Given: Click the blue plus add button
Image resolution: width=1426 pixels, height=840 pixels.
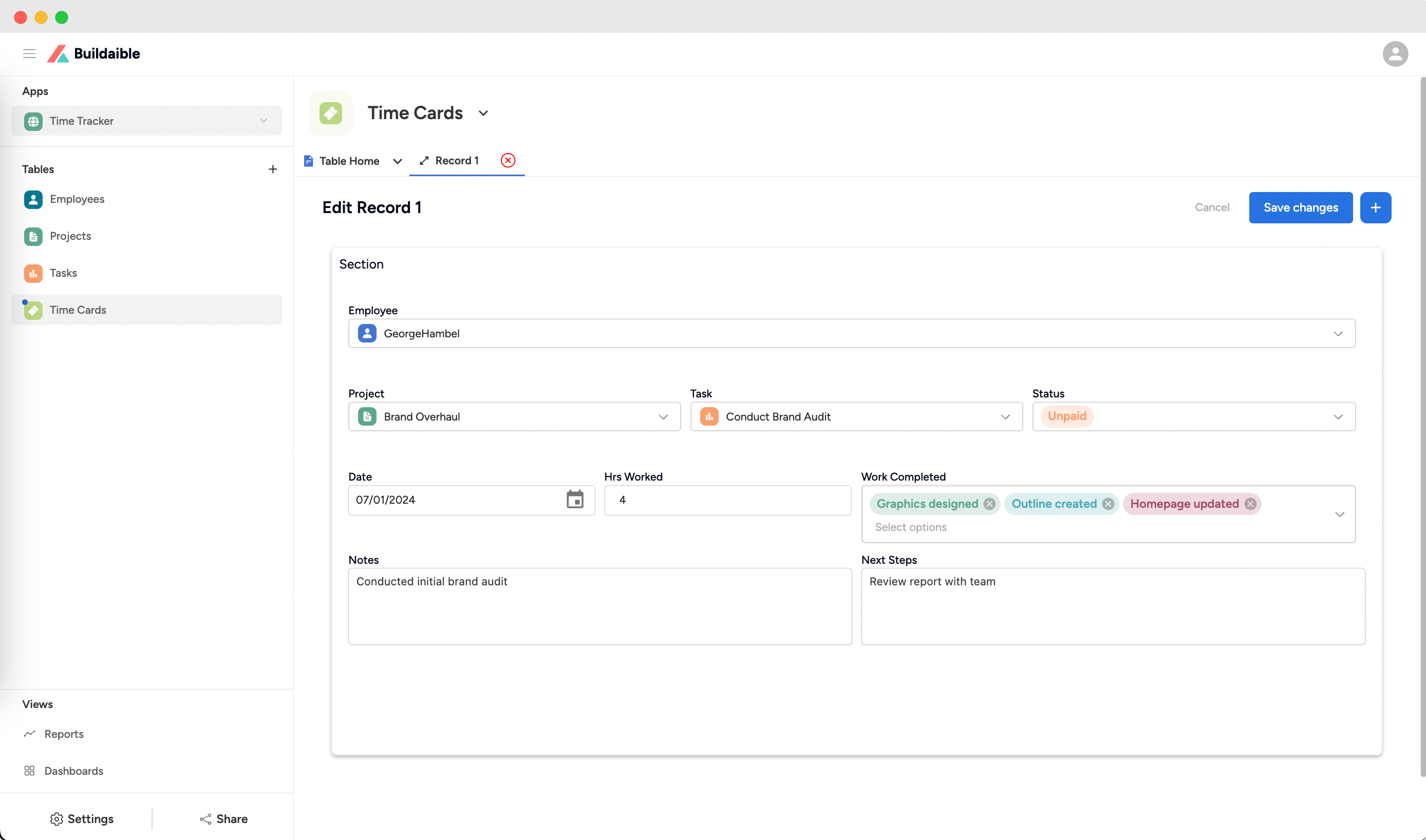Looking at the screenshot, I should [1376, 208].
